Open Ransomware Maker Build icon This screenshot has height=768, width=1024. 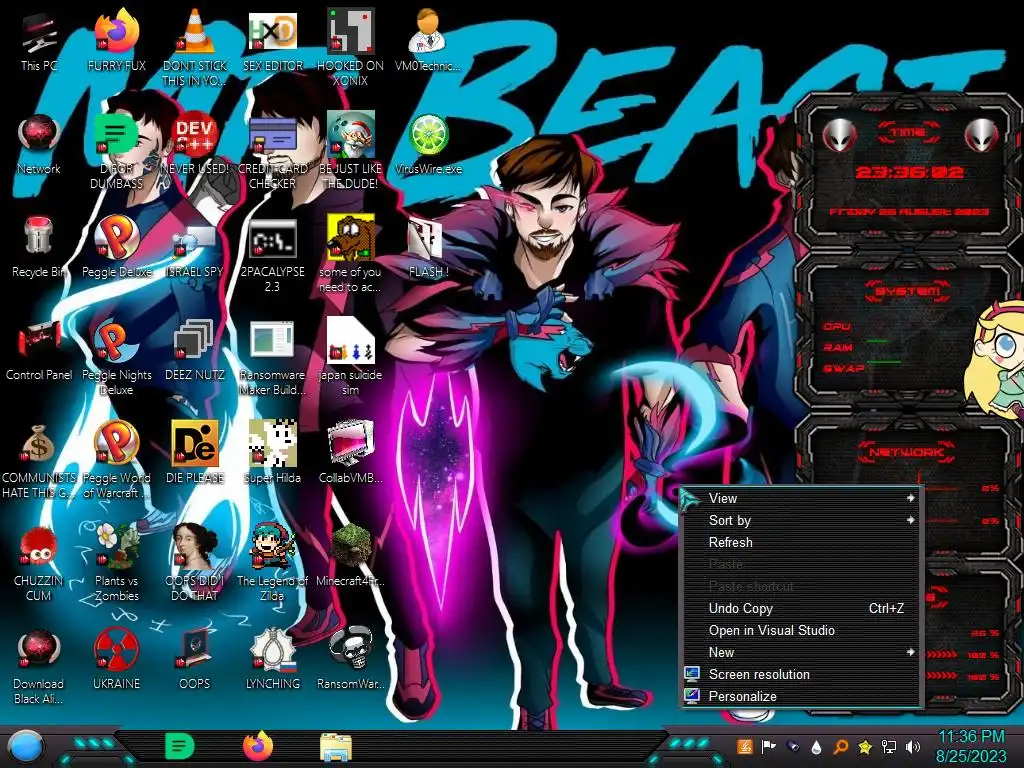point(272,357)
